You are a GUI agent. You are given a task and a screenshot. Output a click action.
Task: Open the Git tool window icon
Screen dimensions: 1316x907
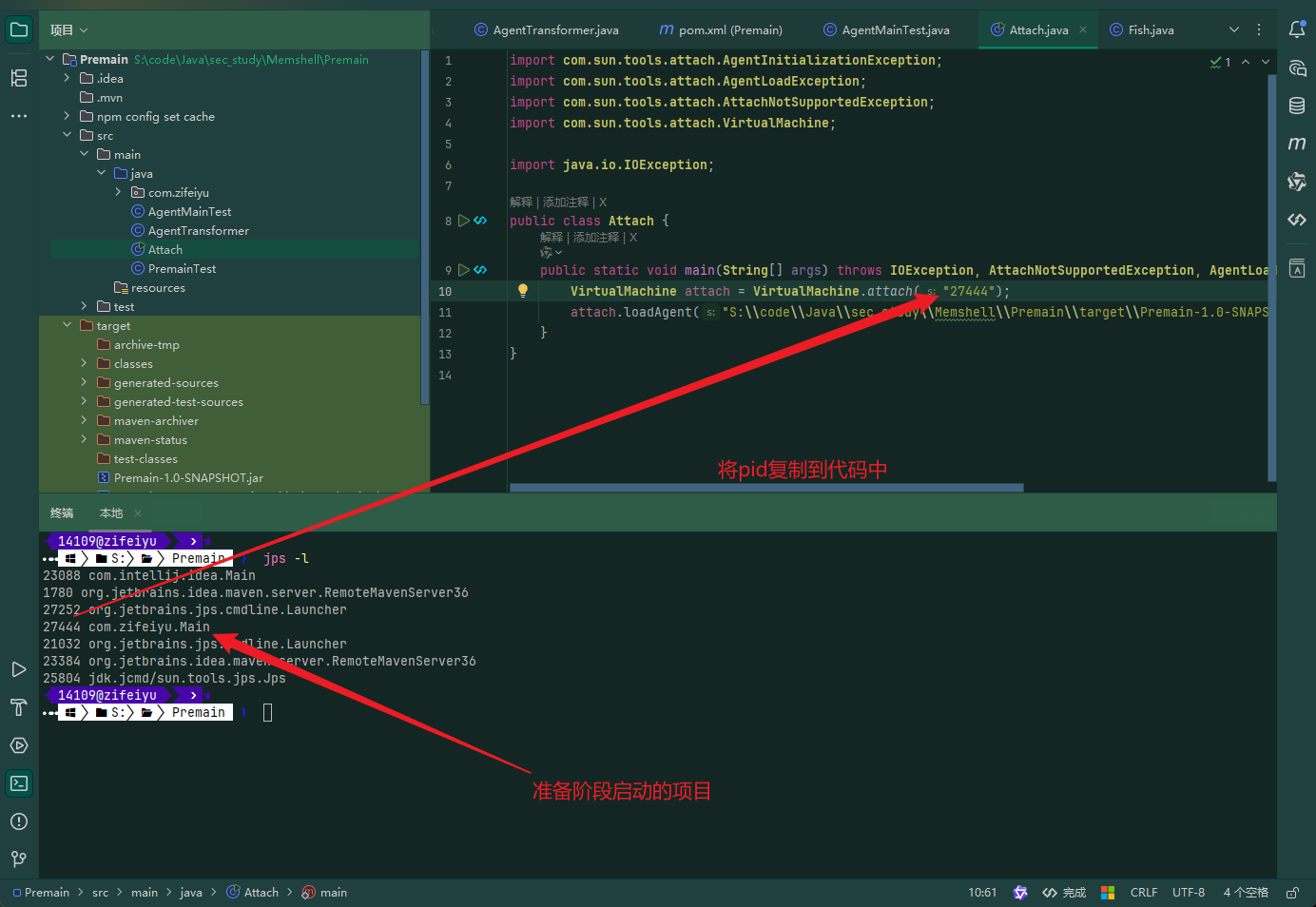point(19,859)
